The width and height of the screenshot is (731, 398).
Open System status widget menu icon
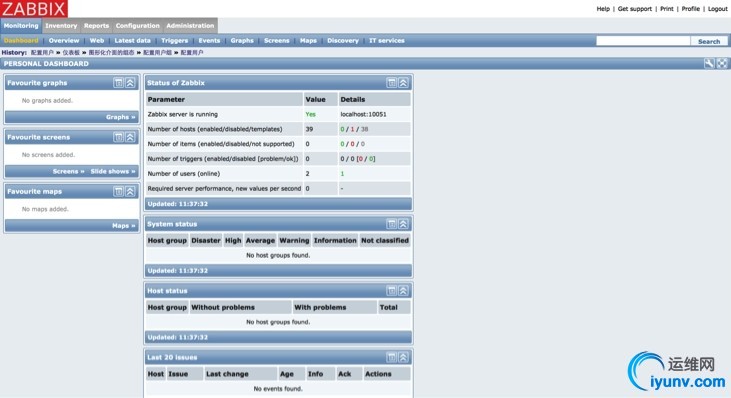click(392, 224)
